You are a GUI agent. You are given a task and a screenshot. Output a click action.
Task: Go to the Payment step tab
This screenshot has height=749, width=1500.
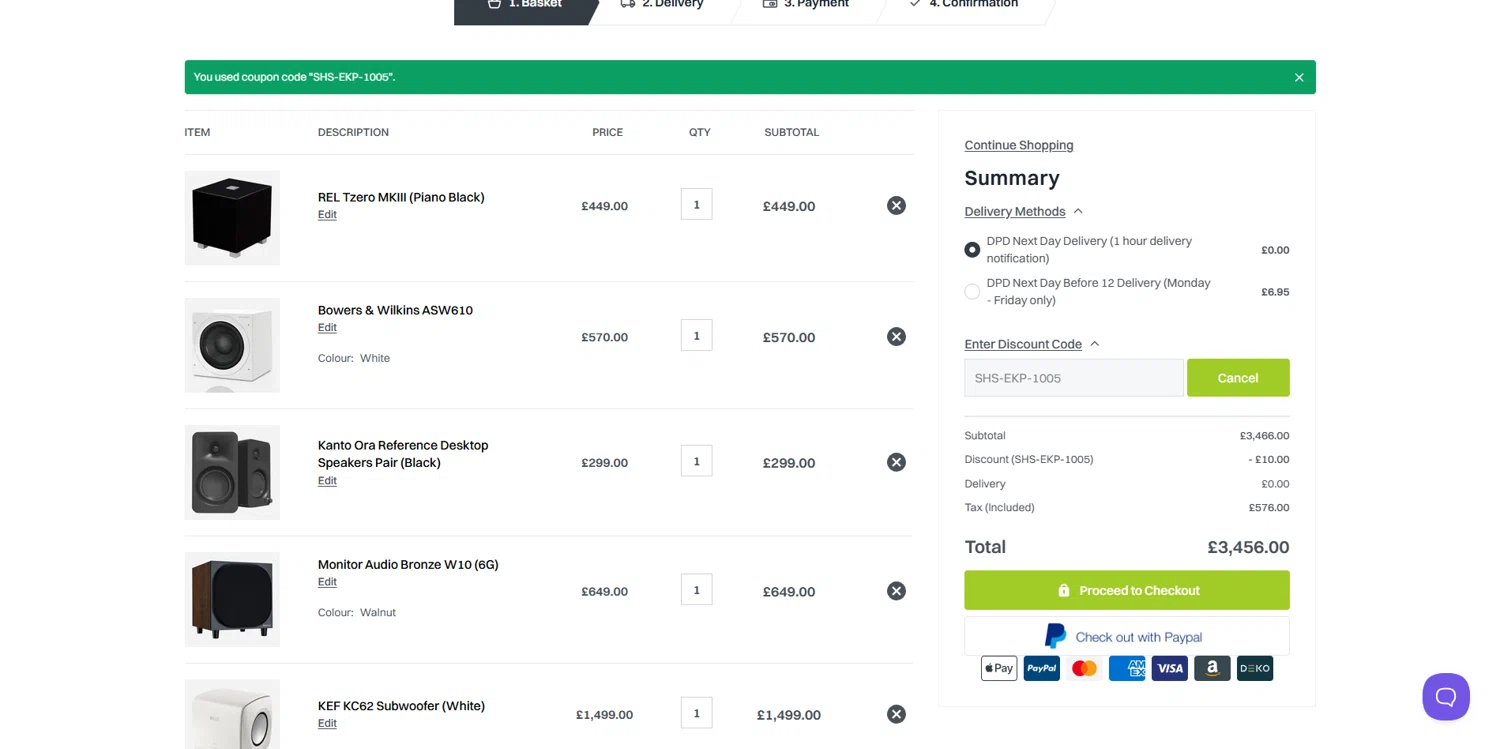806,5
